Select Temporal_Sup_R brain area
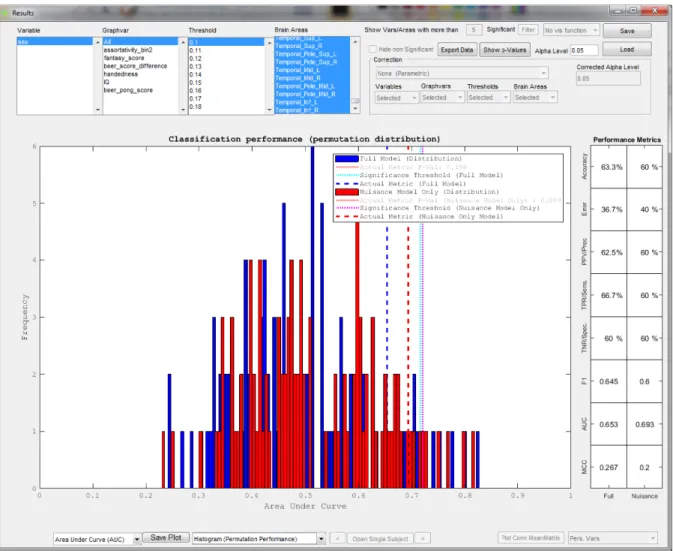Screen dimensions: 673x551 pyautogui.click(x=312, y=46)
